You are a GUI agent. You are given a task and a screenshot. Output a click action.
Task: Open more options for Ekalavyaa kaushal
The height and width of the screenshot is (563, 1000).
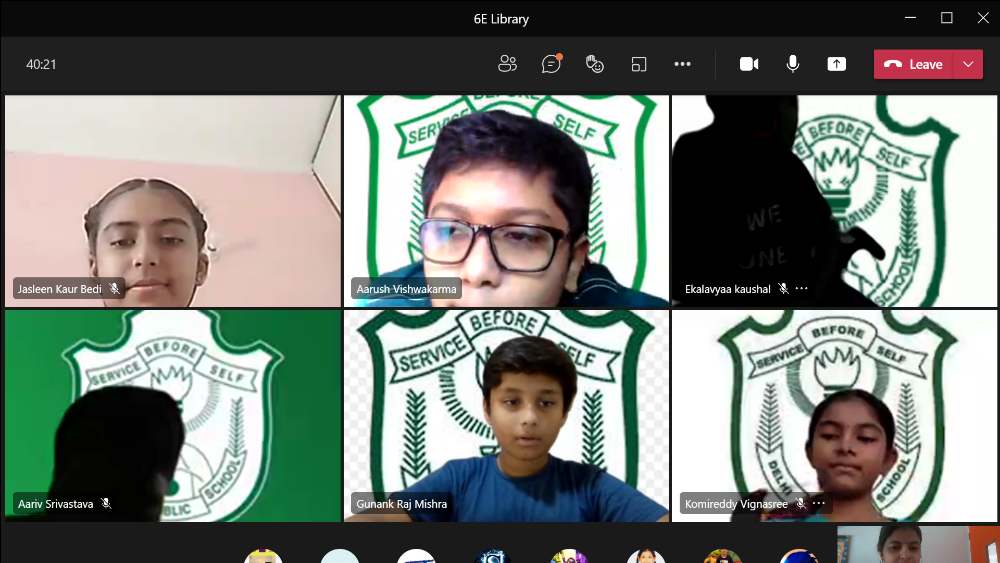click(x=802, y=289)
